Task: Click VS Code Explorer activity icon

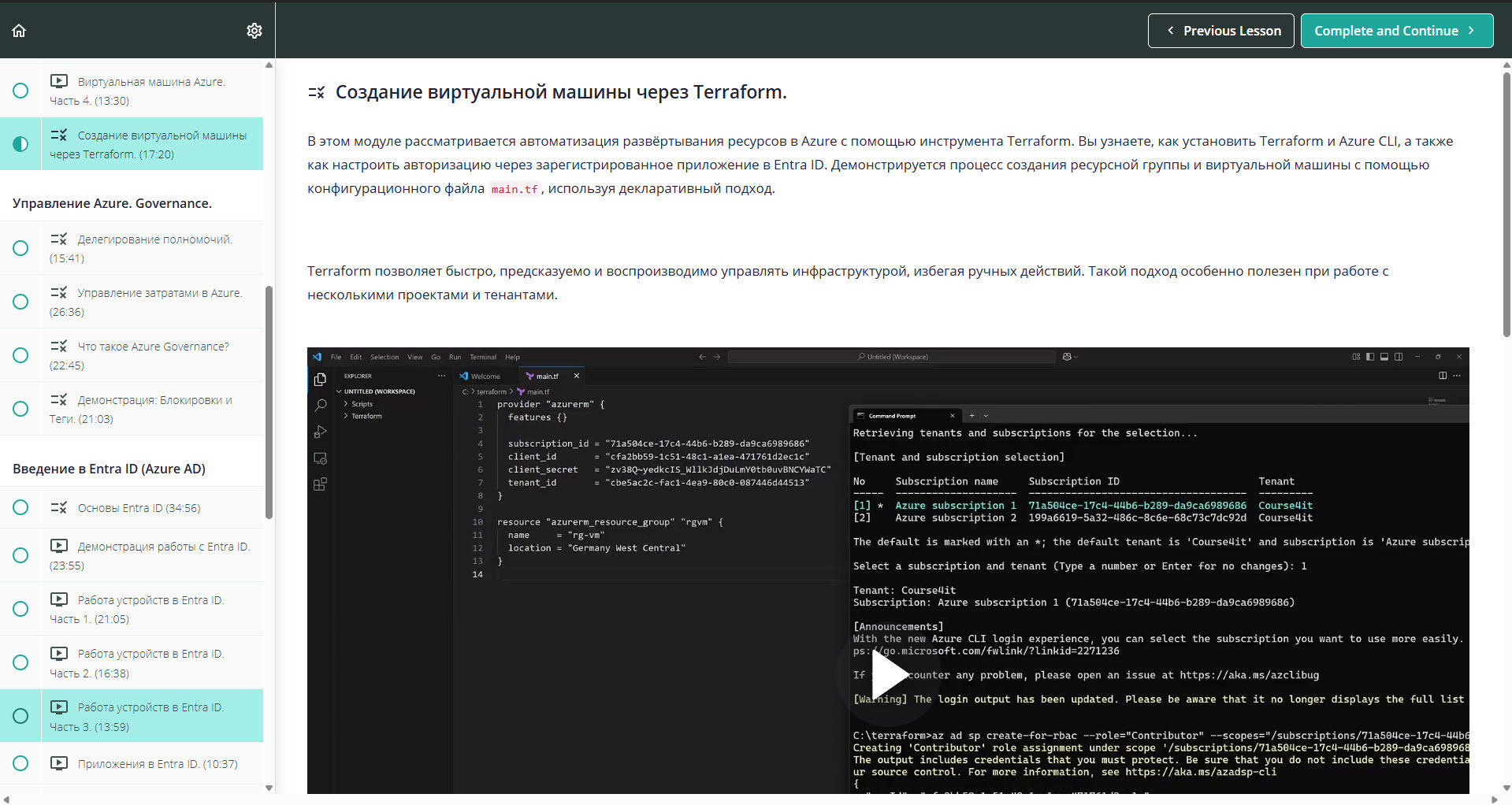Action: pos(320,380)
